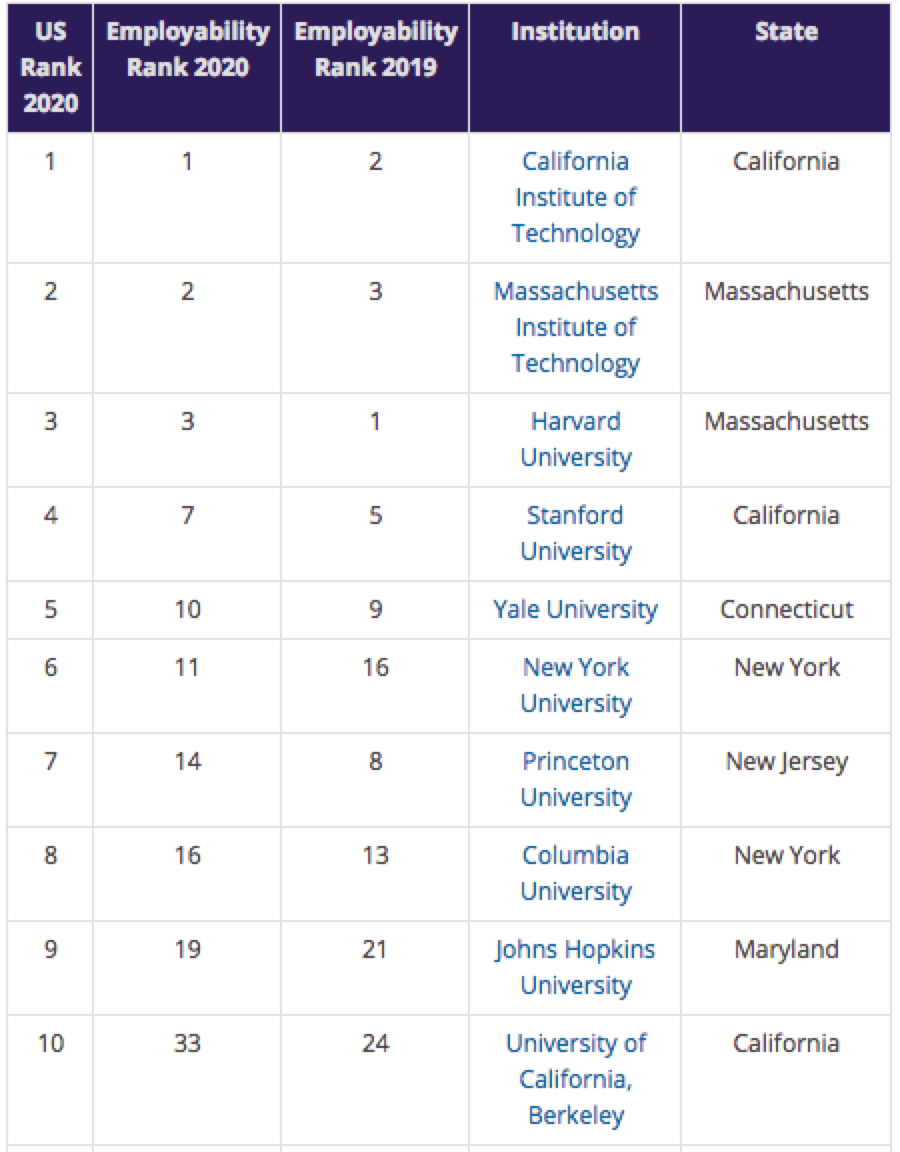
Task: Click the Princeton University link
Action: pos(575,779)
